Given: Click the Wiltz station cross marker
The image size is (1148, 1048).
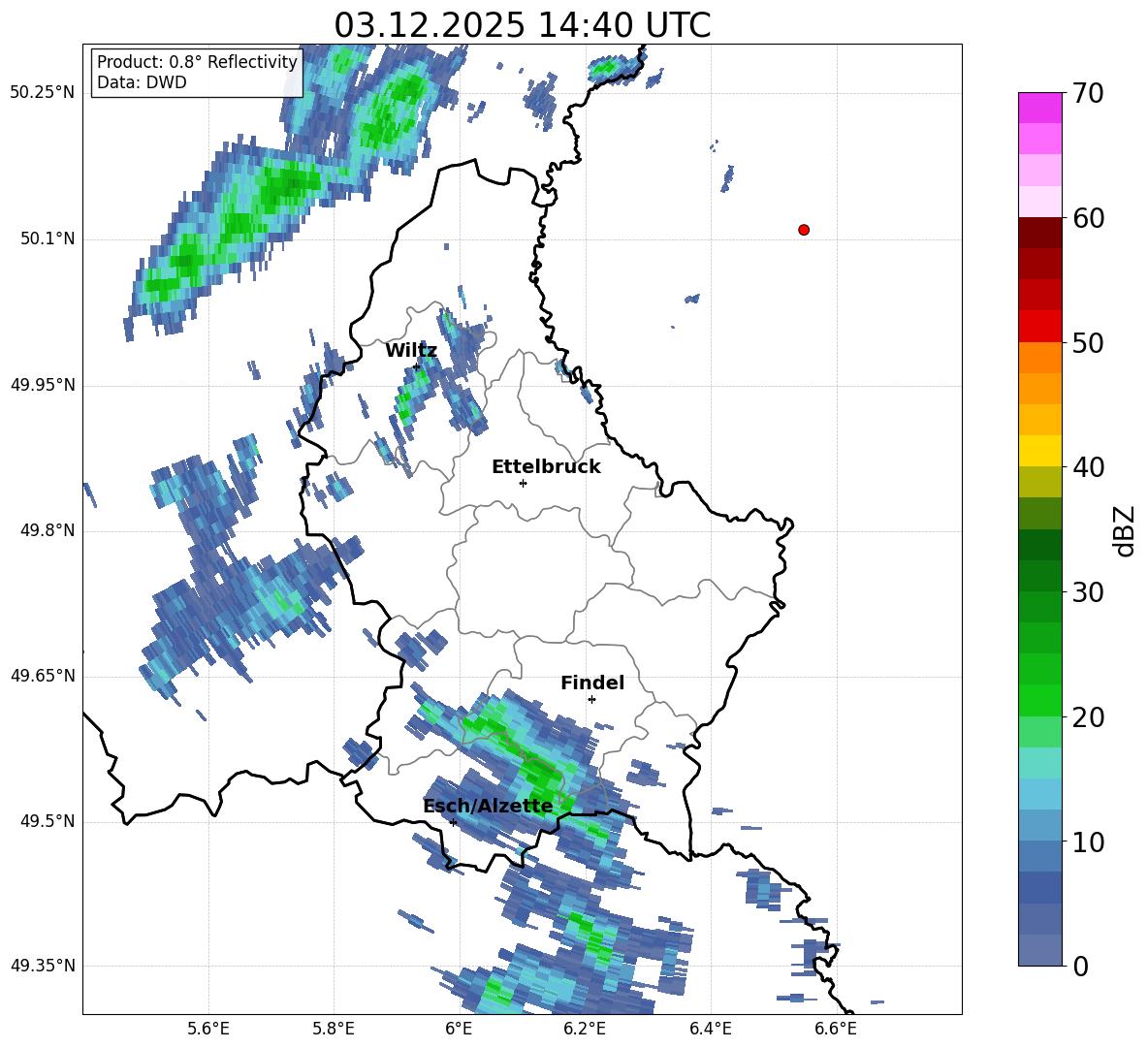Looking at the screenshot, I should [417, 367].
